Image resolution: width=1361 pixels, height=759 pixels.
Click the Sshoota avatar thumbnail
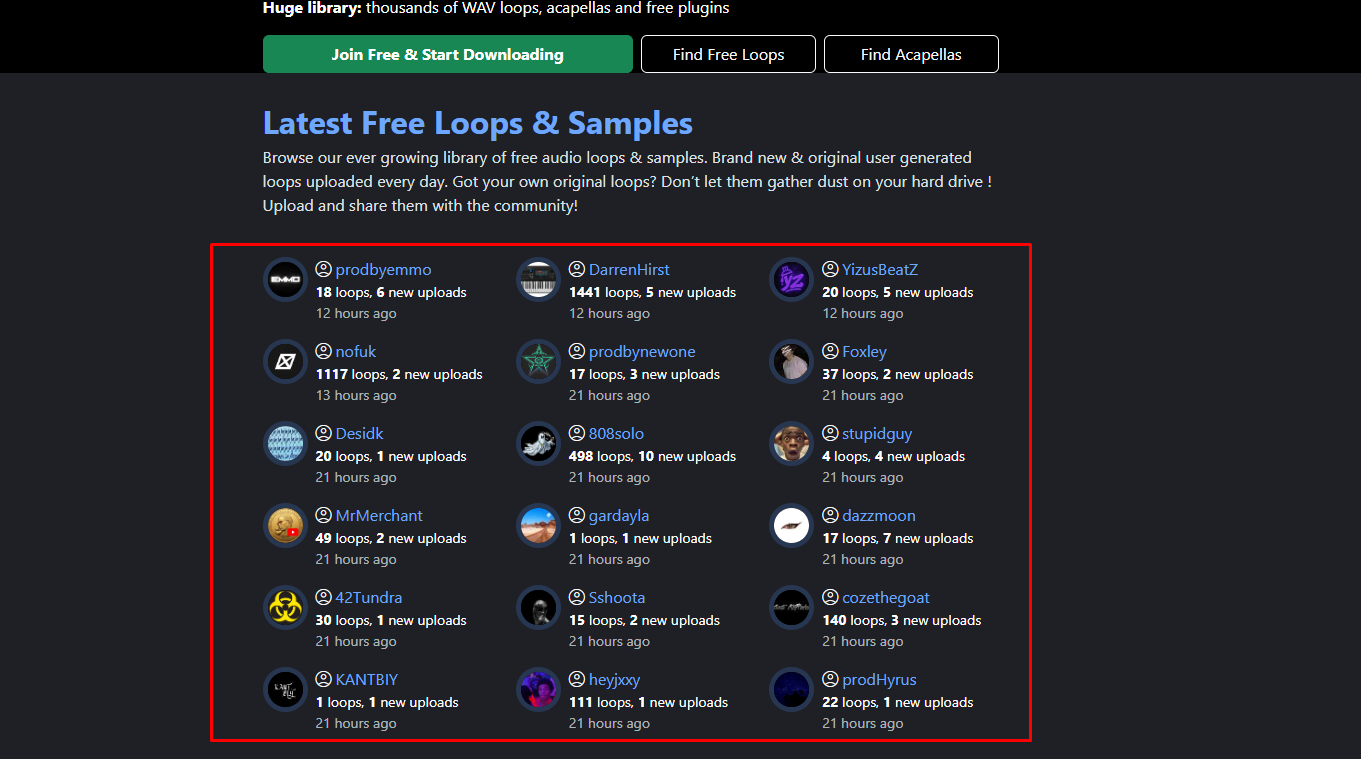(538, 607)
